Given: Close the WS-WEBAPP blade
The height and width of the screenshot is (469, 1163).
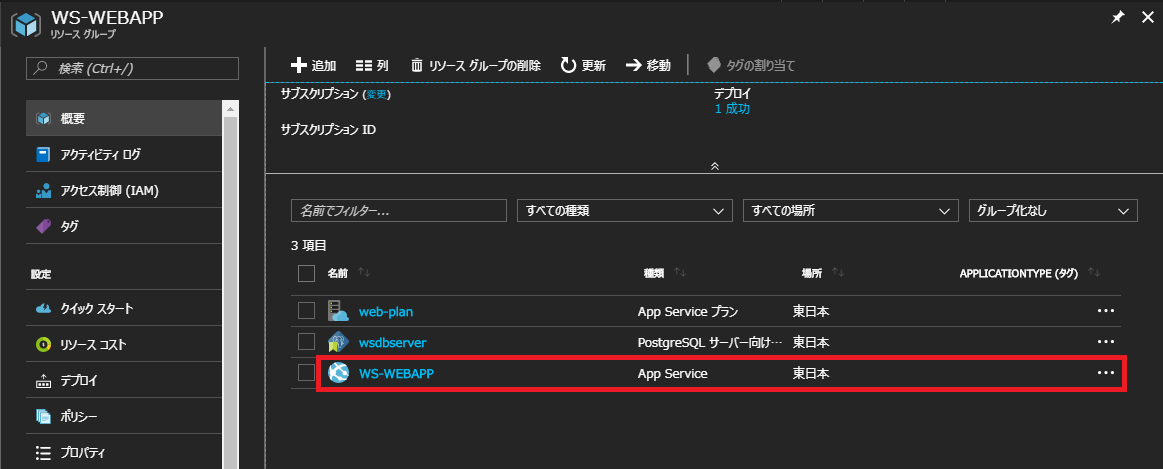Looking at the screenshot, I should pos(1147,18).
